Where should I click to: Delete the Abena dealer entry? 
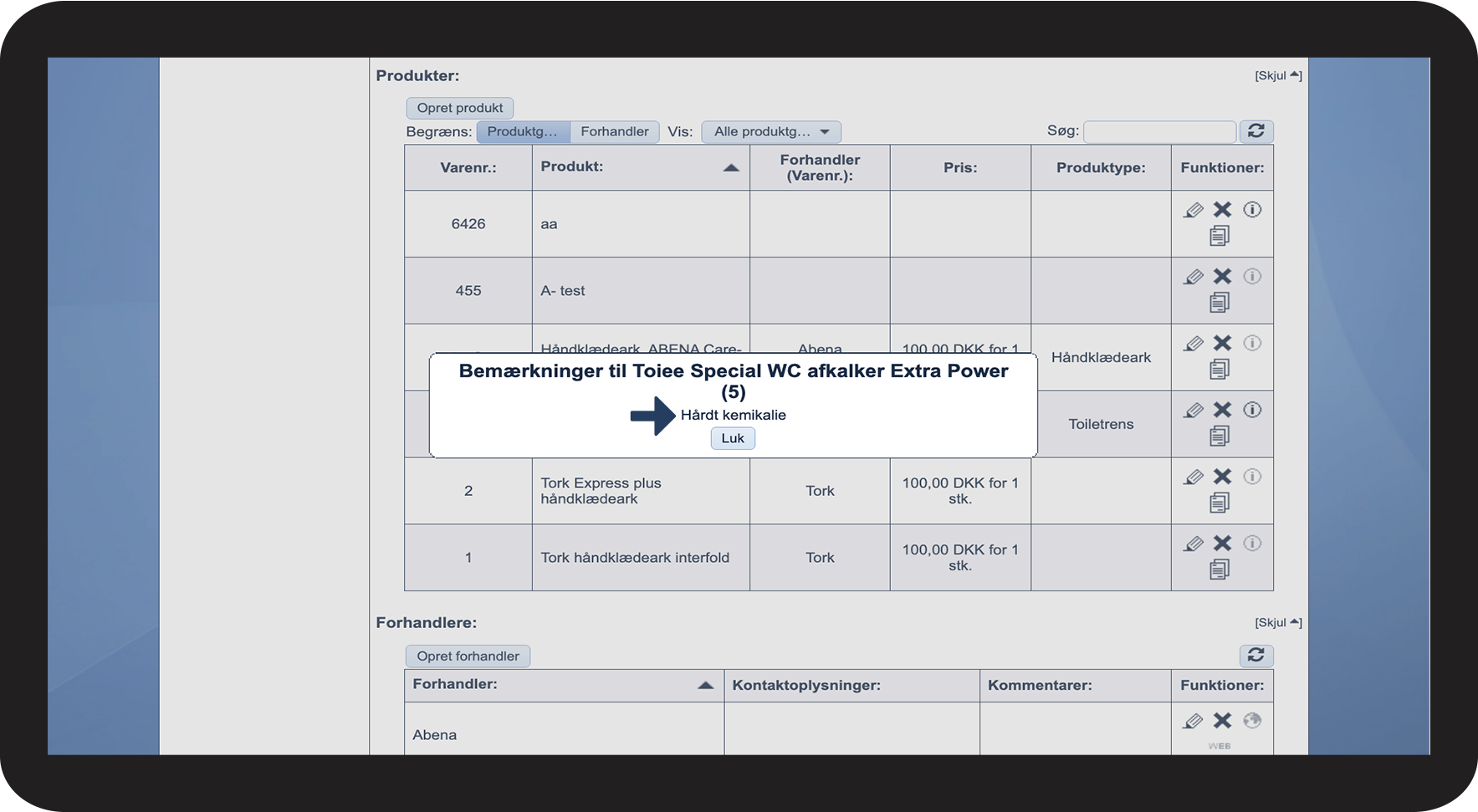tap(1222, 721)
